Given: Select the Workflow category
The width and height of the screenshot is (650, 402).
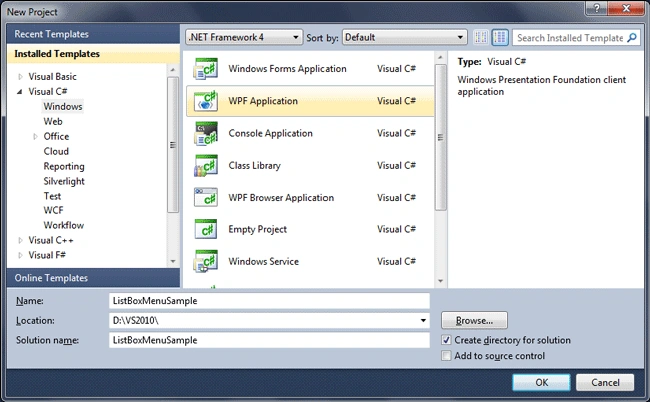Looking at the screenshot, I should (64, 225).
